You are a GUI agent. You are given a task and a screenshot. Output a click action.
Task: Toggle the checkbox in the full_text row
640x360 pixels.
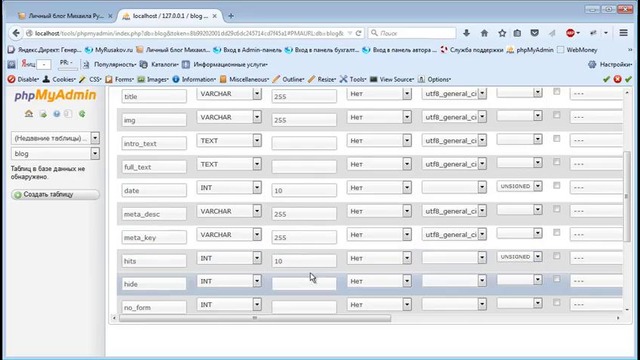[x=556, y=162]
